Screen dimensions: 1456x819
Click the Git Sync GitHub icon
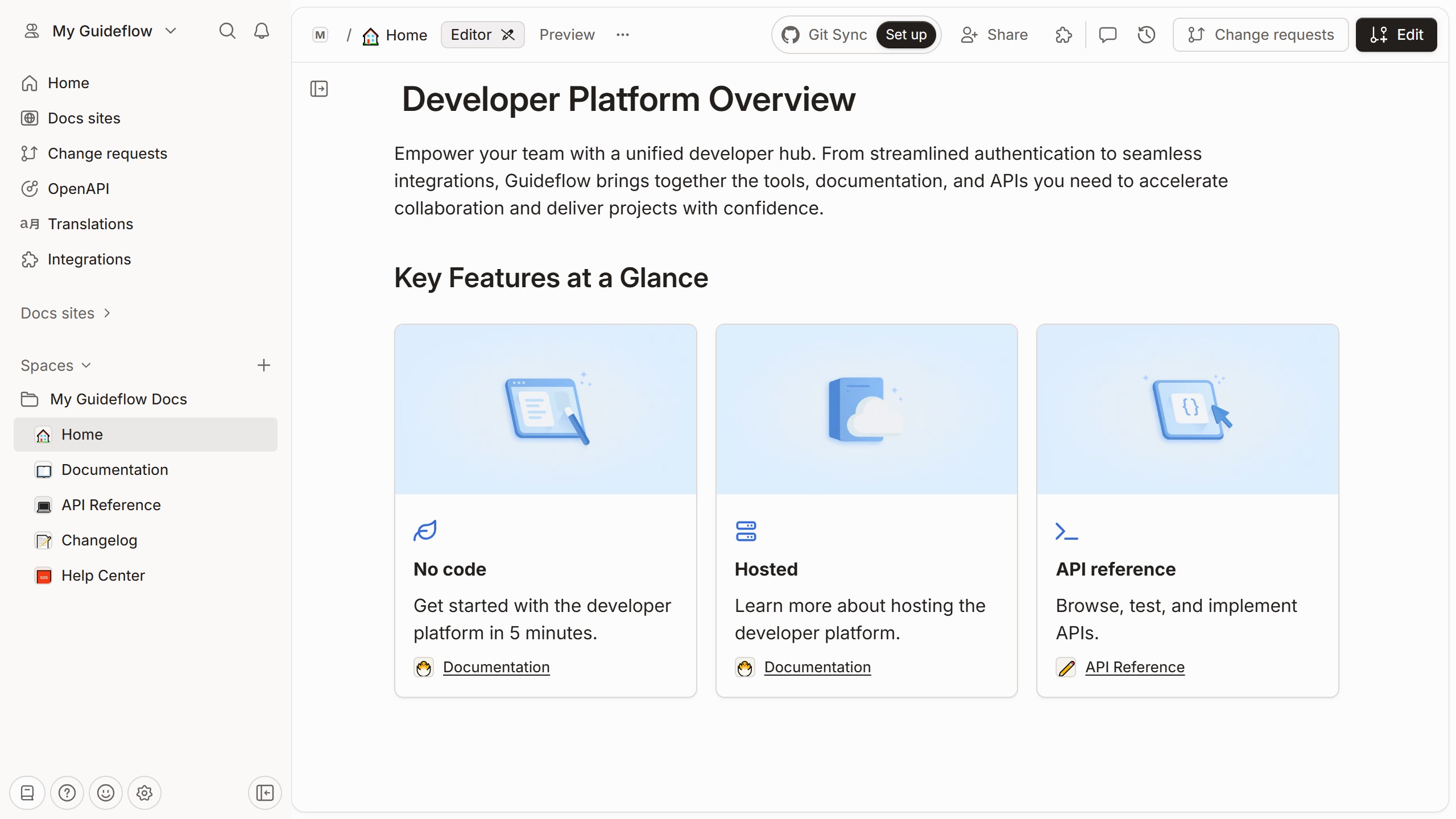(x=791, y=35)
